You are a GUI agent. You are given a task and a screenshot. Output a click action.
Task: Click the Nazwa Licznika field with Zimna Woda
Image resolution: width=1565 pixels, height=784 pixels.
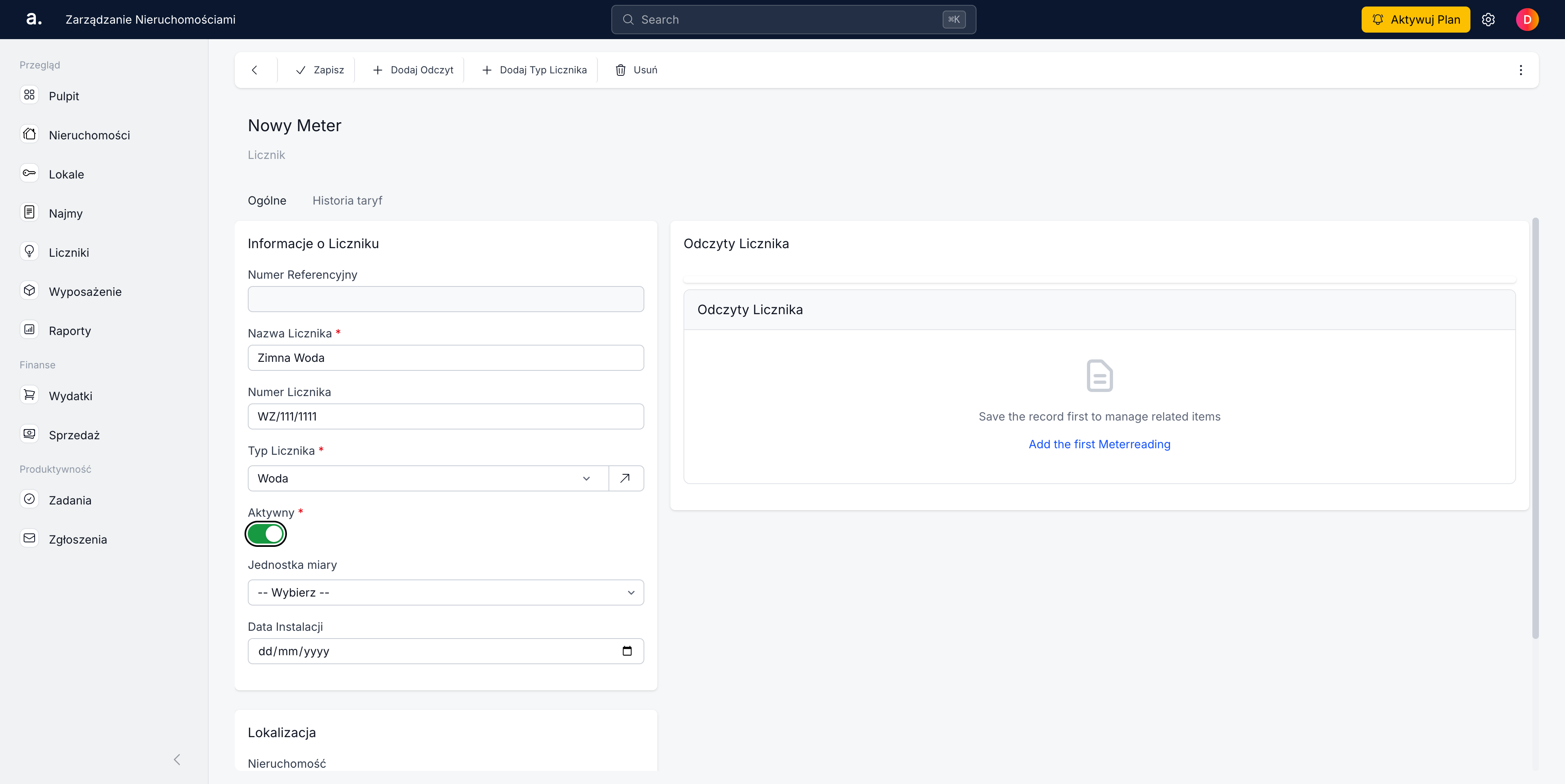point(445,358)
